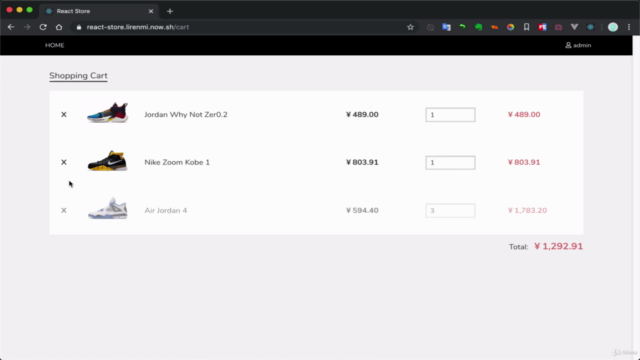Open the orange extension icon

[494, 27]
